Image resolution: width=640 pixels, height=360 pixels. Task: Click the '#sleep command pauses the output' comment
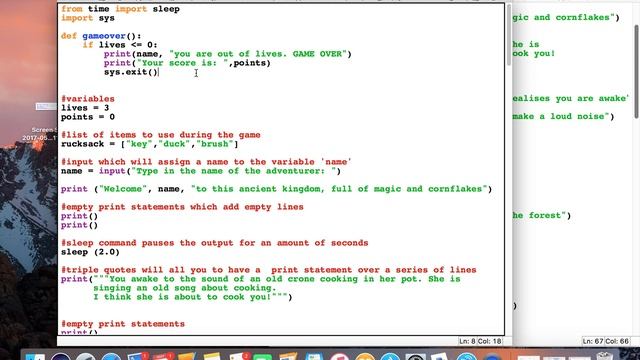point(215,243)
